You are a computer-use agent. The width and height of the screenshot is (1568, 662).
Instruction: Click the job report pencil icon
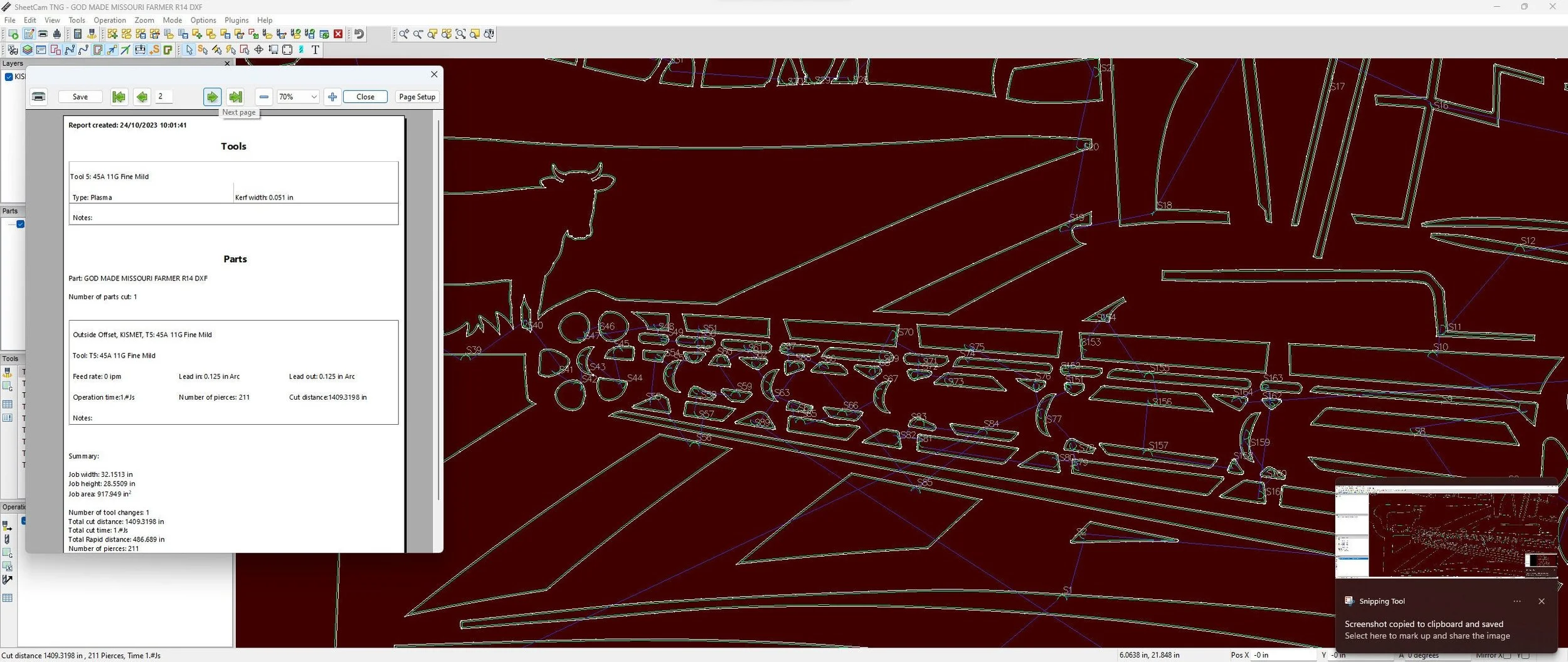point(29,34)
